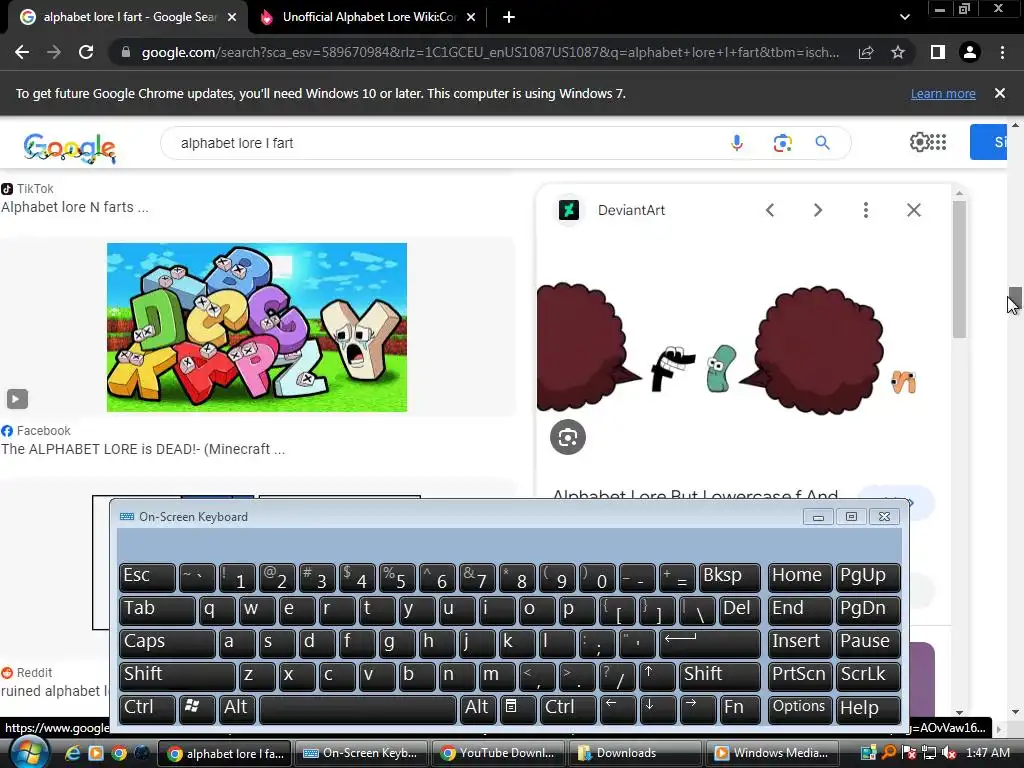Click the search box with alphabet lore query
The width and height of the screenshot is (1024, 768).
click(x=444, y=143)
